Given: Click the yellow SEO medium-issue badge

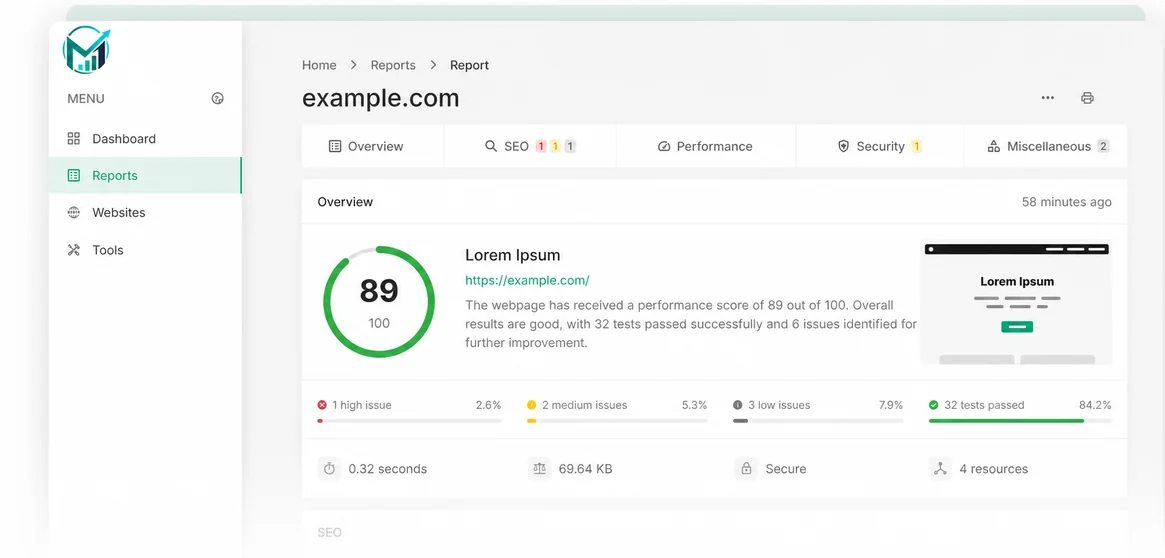Looking at the screenshot, I should [x=555, y=146].
